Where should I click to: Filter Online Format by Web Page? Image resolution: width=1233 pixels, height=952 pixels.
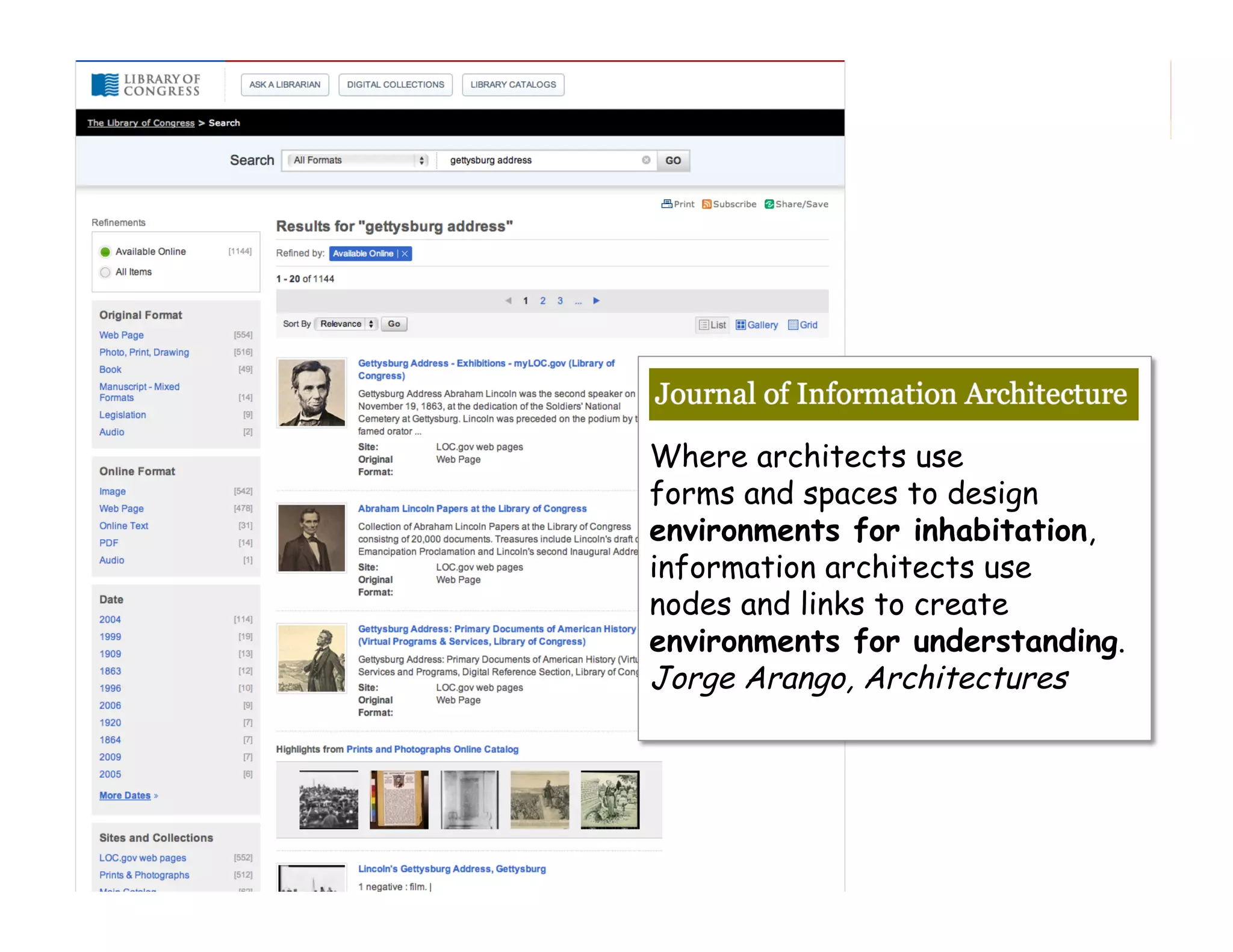122,508
